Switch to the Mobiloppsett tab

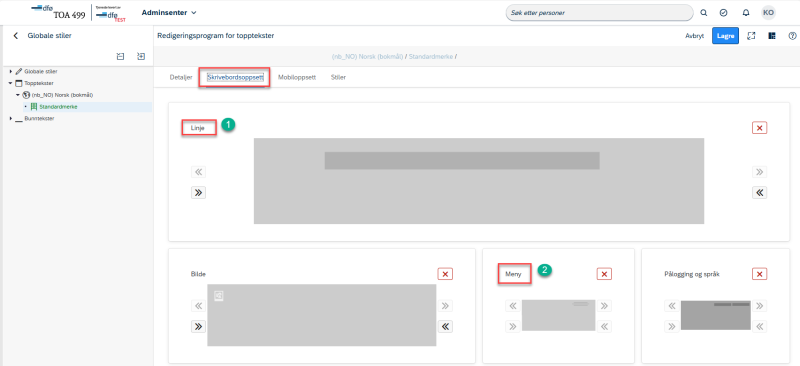pyautogui.click(x=297, y=78)
